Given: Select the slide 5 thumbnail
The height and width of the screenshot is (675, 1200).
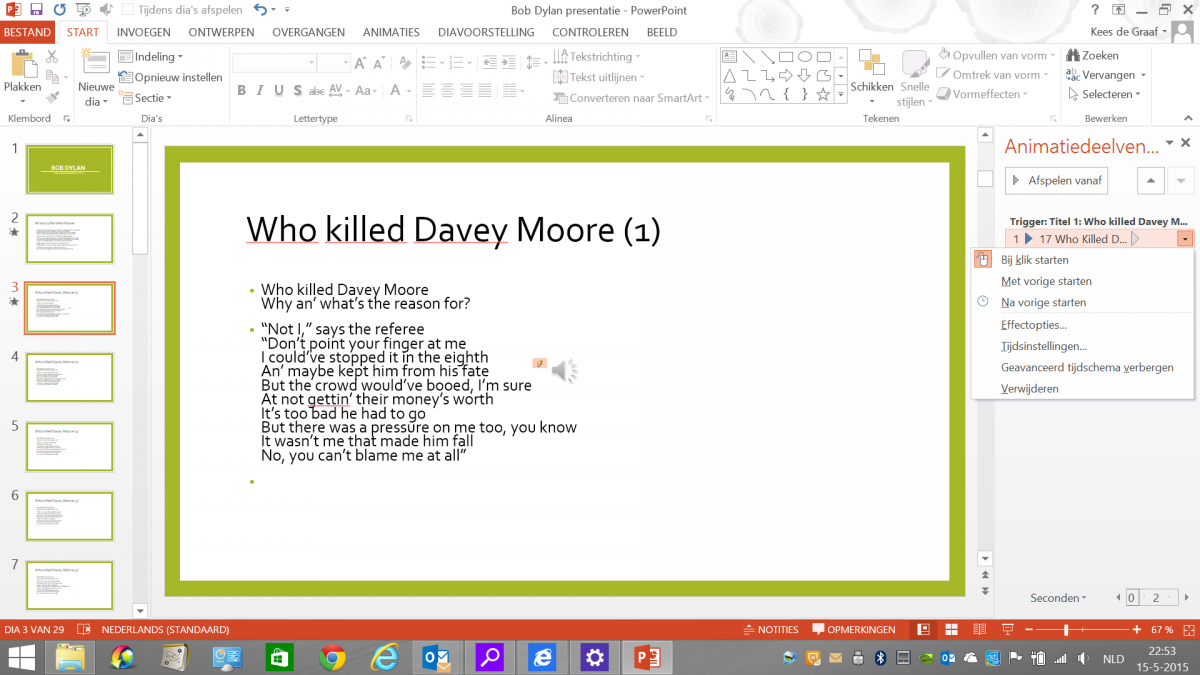Looking at the screenshot, I should 70,446.
